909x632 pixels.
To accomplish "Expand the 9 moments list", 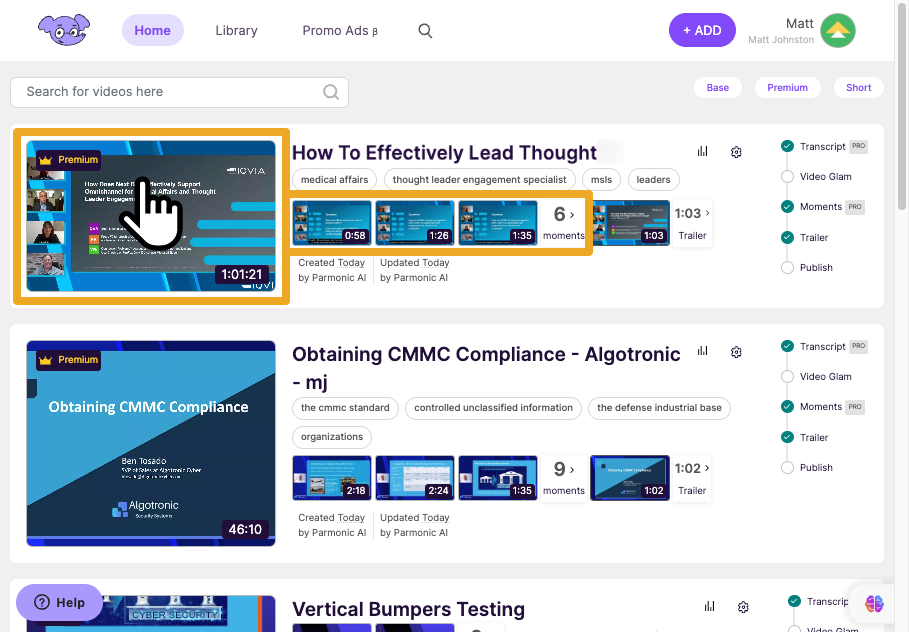I will (563, 478).
